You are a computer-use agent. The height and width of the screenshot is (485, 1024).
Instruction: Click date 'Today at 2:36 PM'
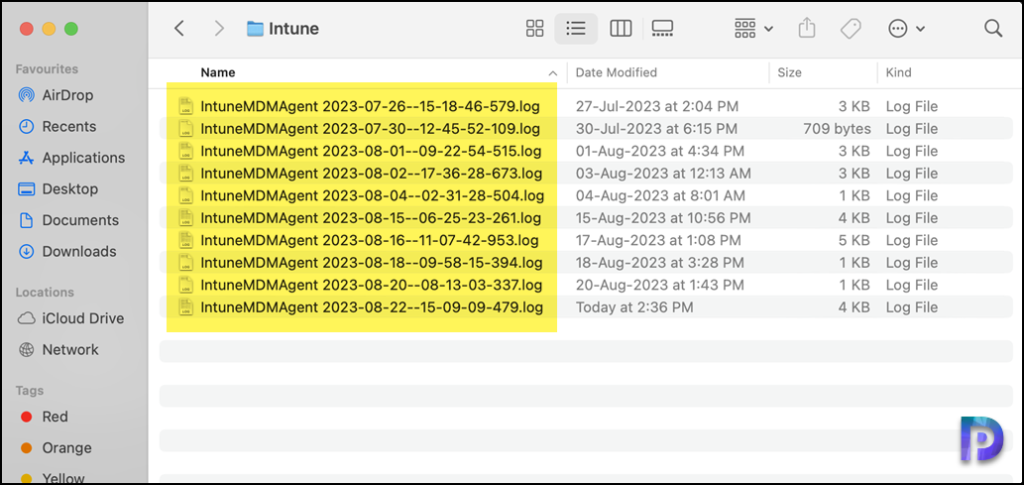[x=634, y=307]
